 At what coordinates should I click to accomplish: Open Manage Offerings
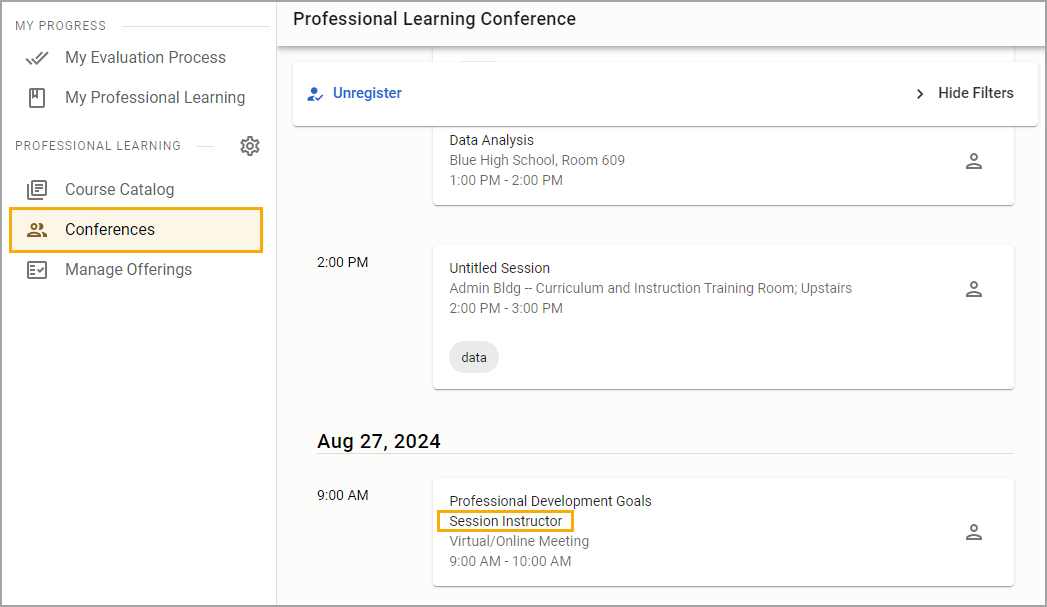(x=128, y=270)
